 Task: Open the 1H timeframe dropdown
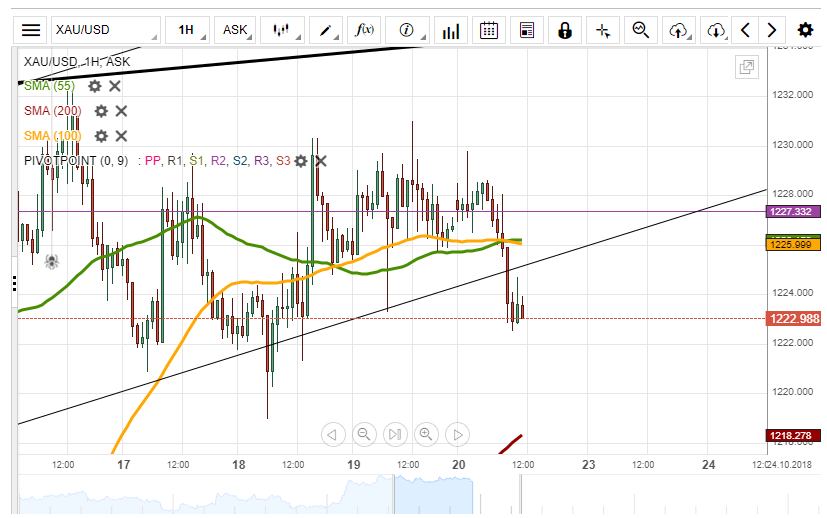coord(187,30)
